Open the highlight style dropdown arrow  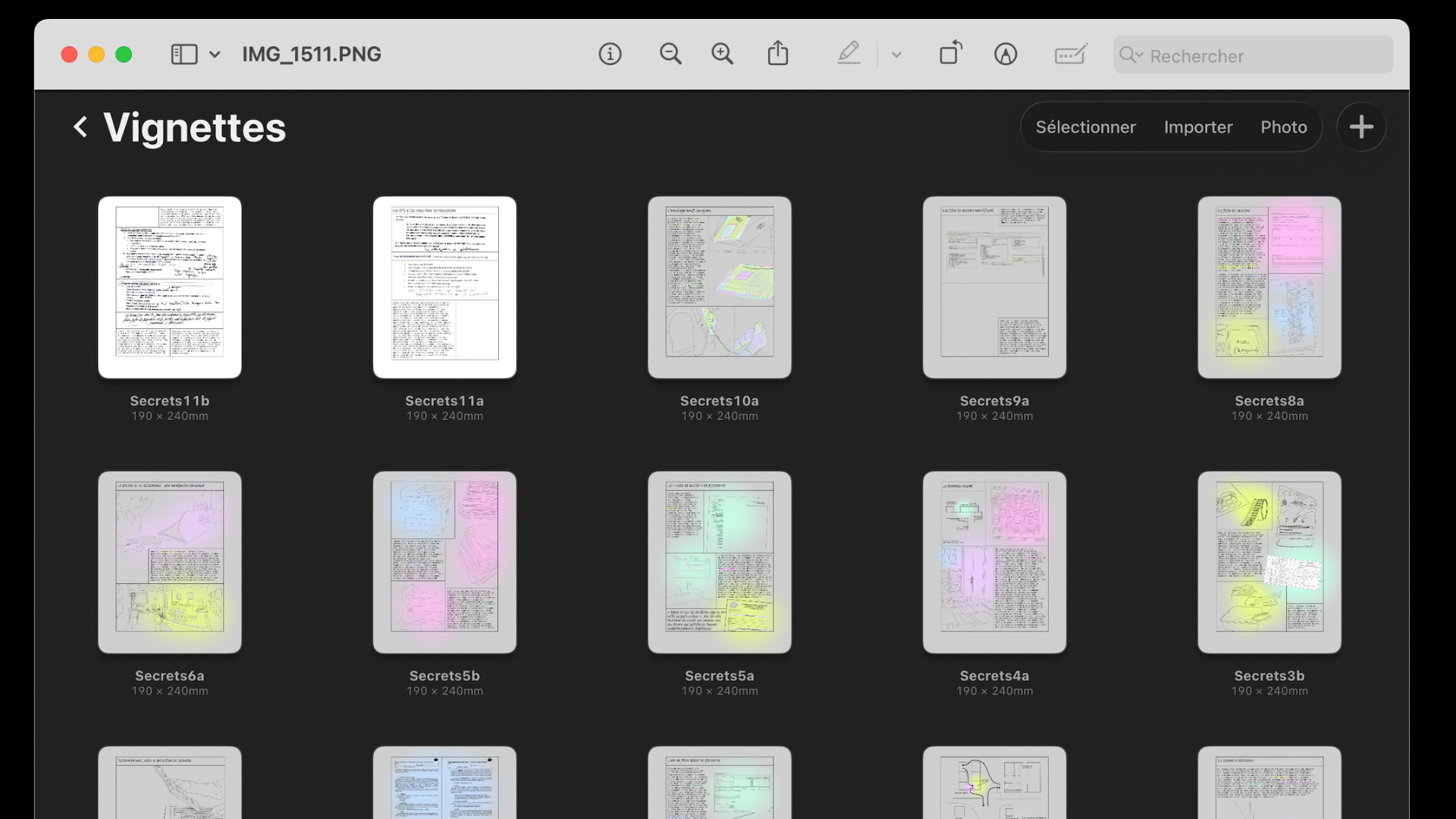(896, 55)
